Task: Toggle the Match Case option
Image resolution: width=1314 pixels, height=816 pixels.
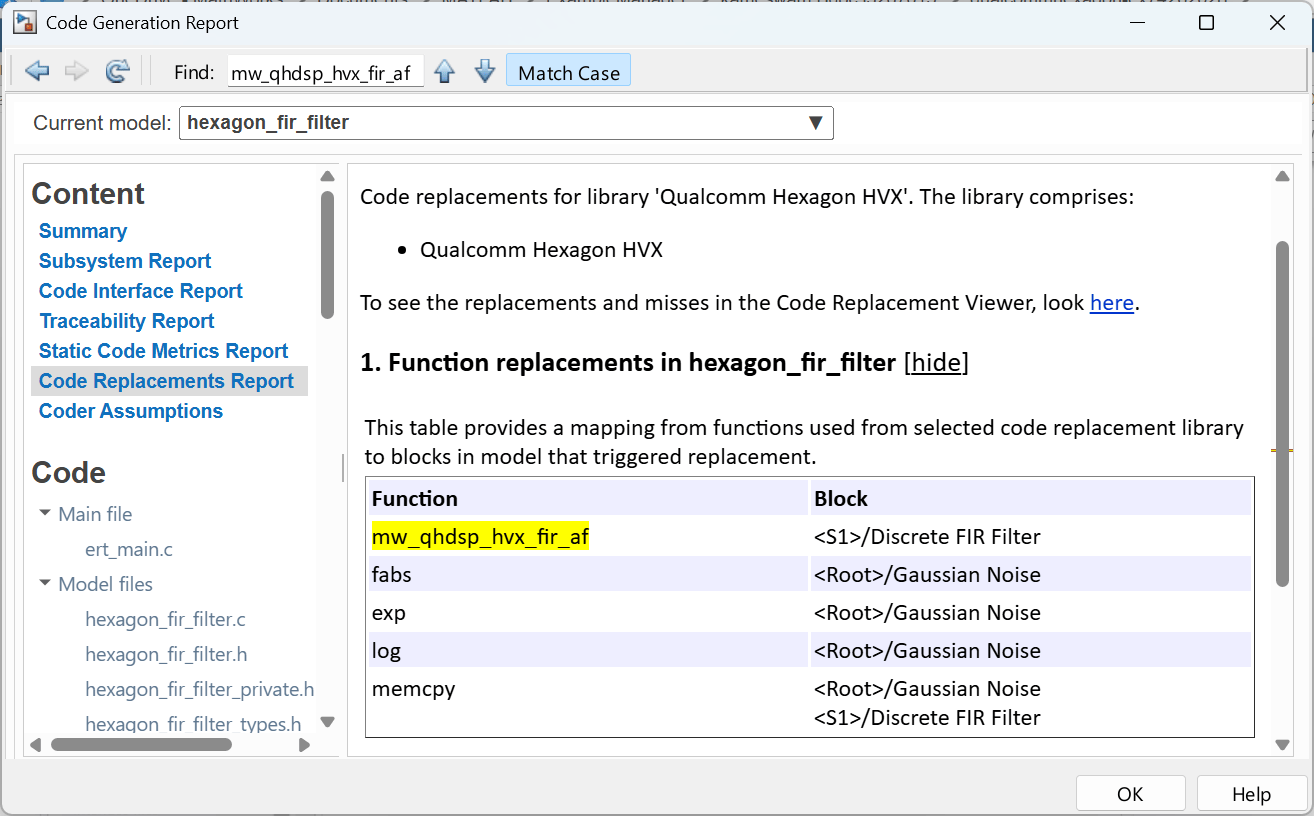Action: tap(569, 72)
